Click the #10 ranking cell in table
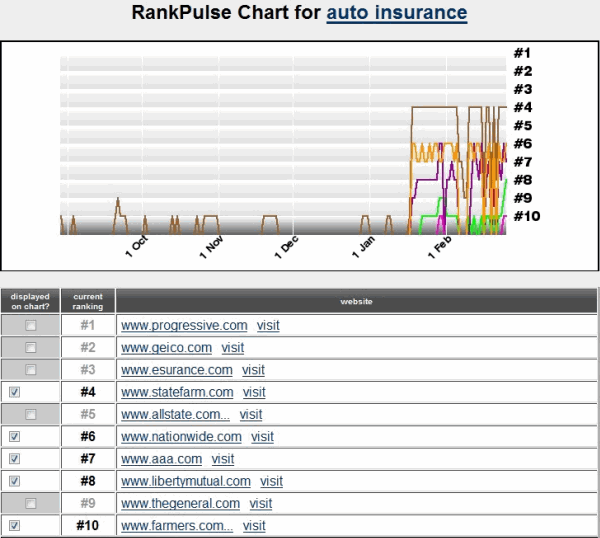 pos(88,525)
